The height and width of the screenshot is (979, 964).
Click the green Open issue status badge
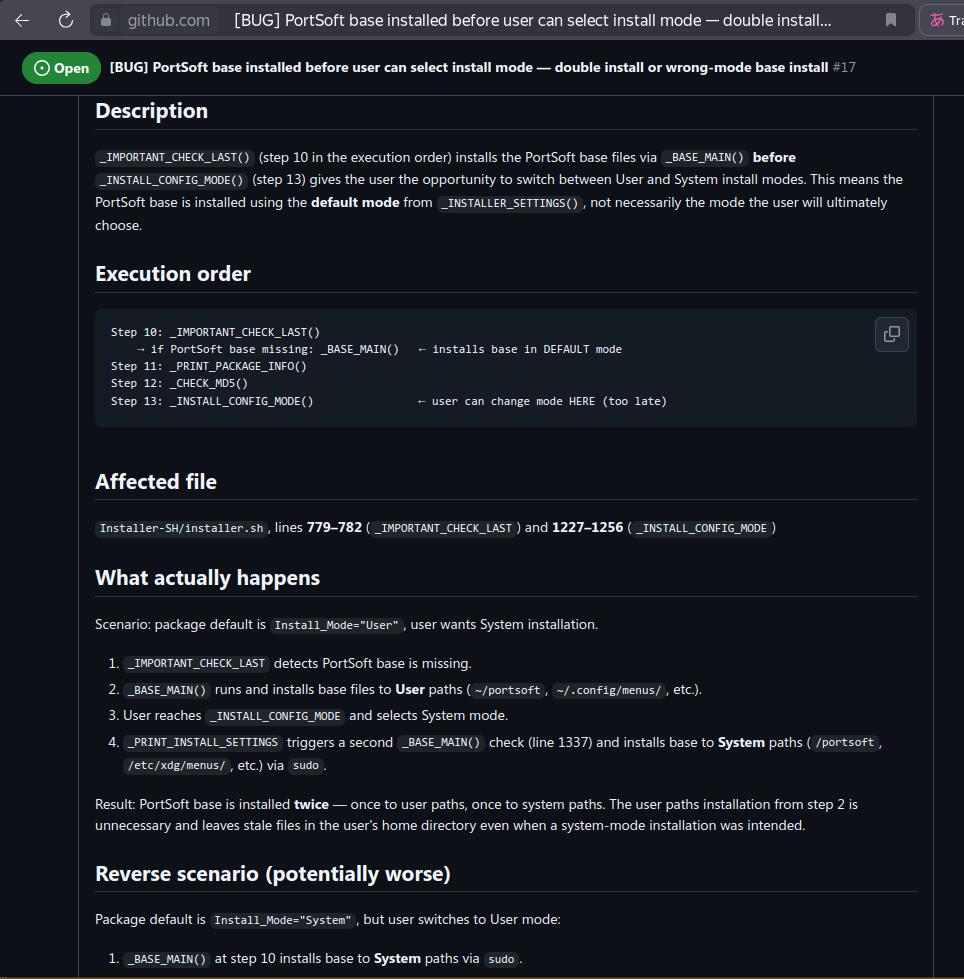click(x=61, y=68)
